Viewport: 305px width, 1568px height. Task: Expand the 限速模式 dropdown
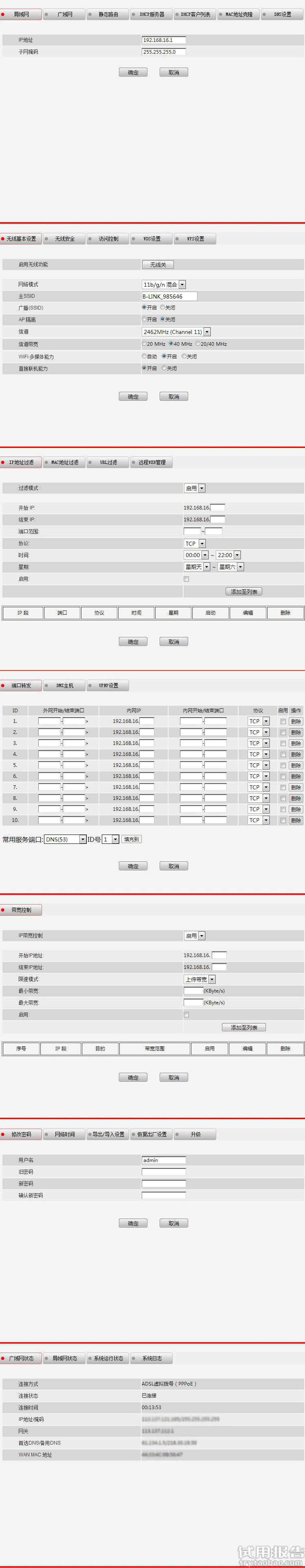212,979
